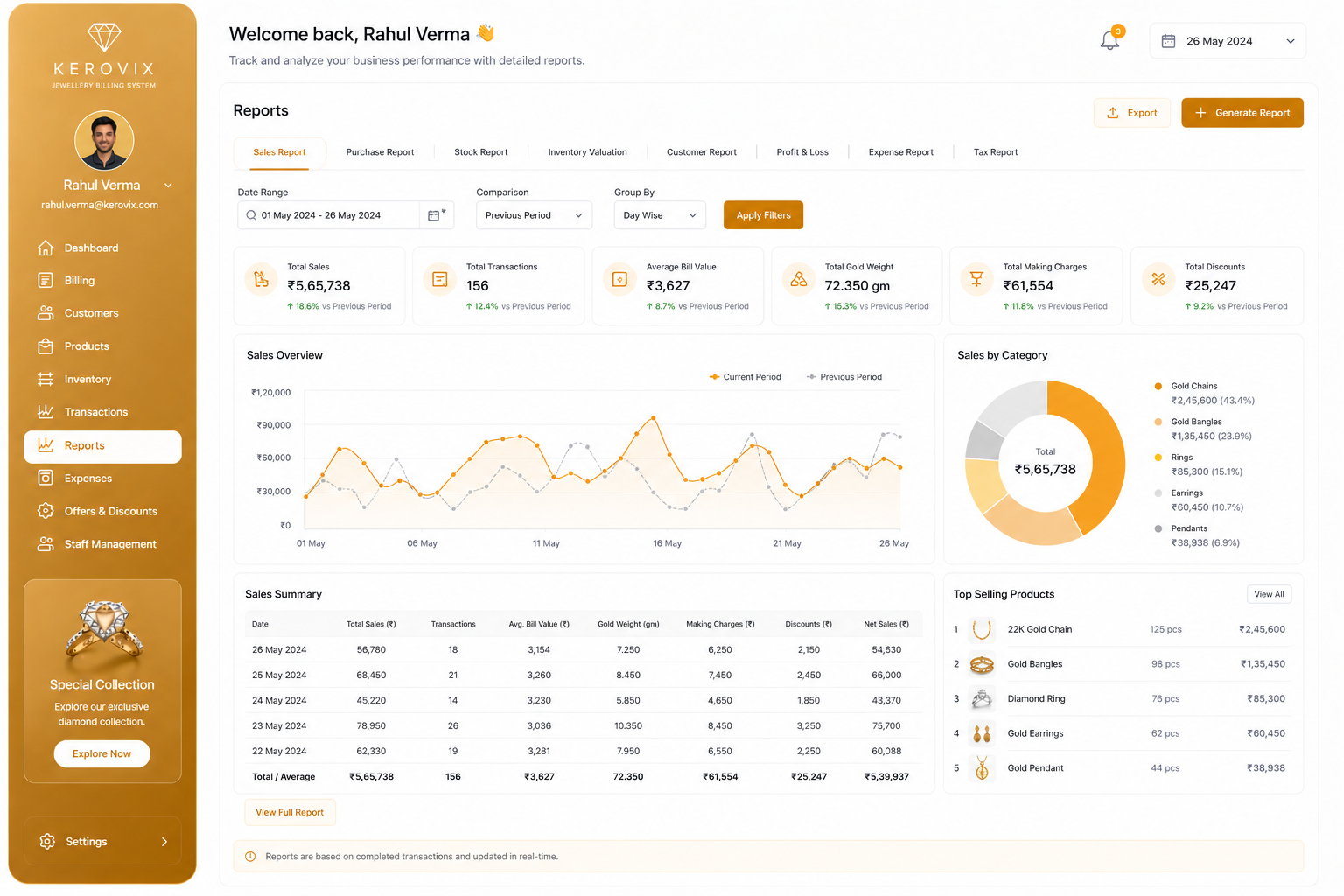Click Rahul Verma's profile photo
Screen dimensions: 1344x896
coord(104,140)
